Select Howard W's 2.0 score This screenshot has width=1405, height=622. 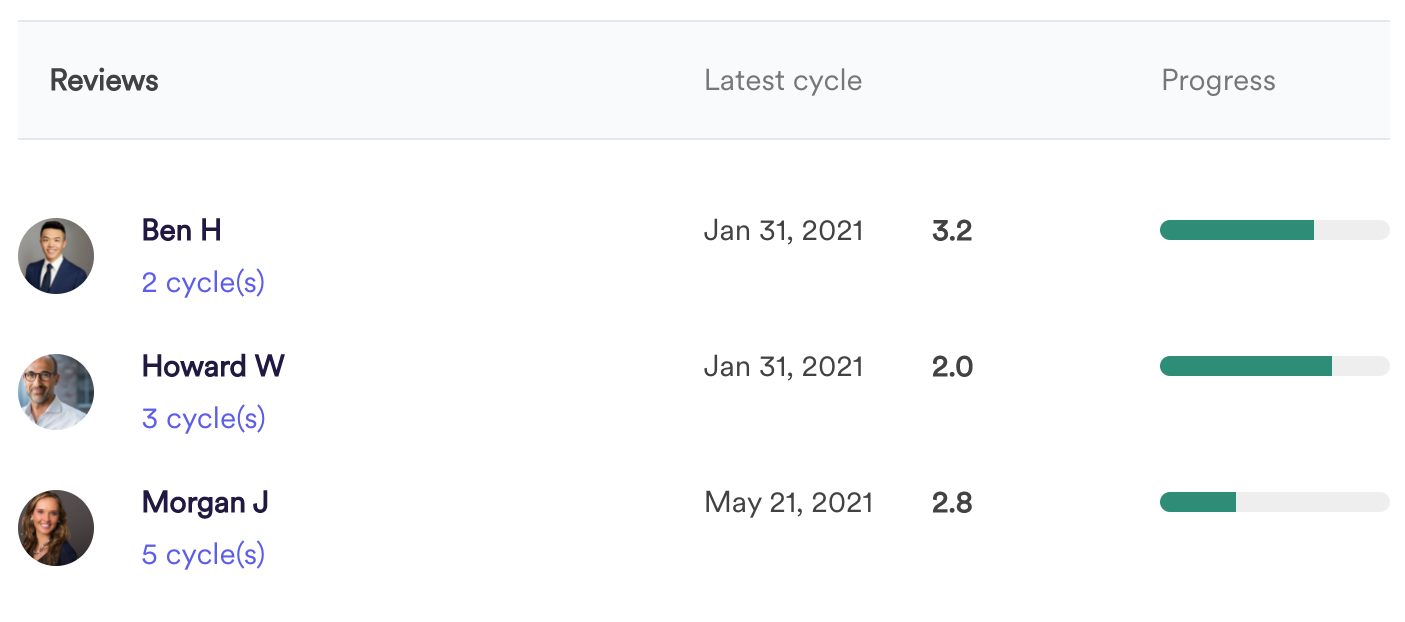952,367
